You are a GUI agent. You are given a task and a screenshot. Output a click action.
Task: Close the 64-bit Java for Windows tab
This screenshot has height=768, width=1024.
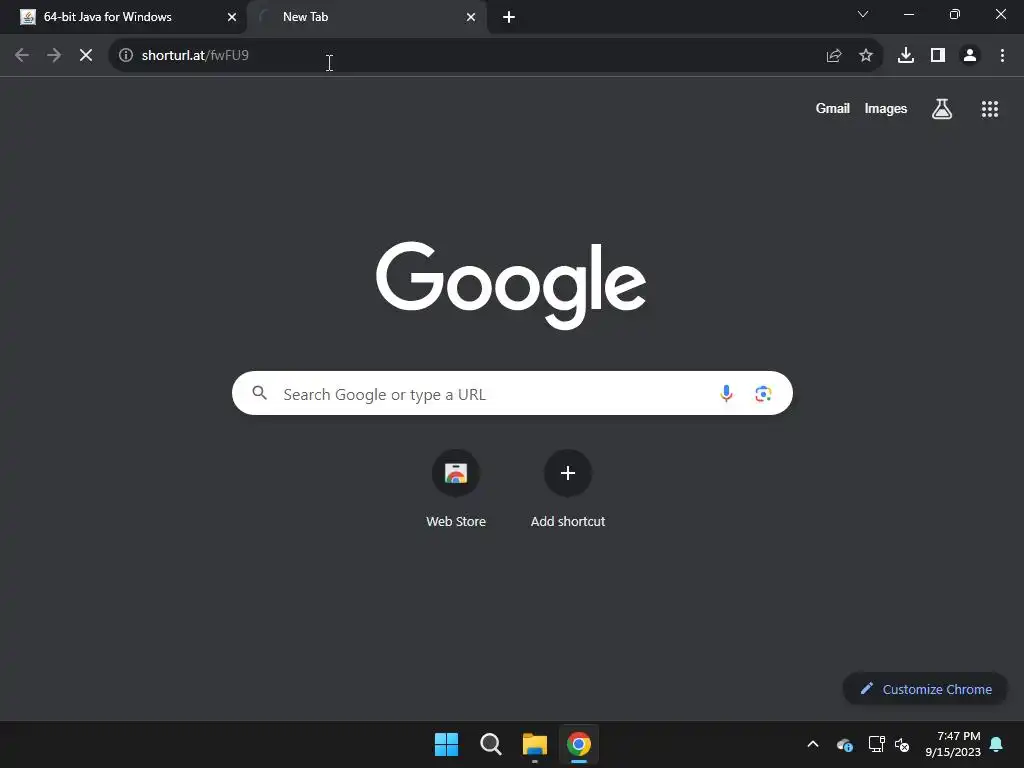[232, 17]
